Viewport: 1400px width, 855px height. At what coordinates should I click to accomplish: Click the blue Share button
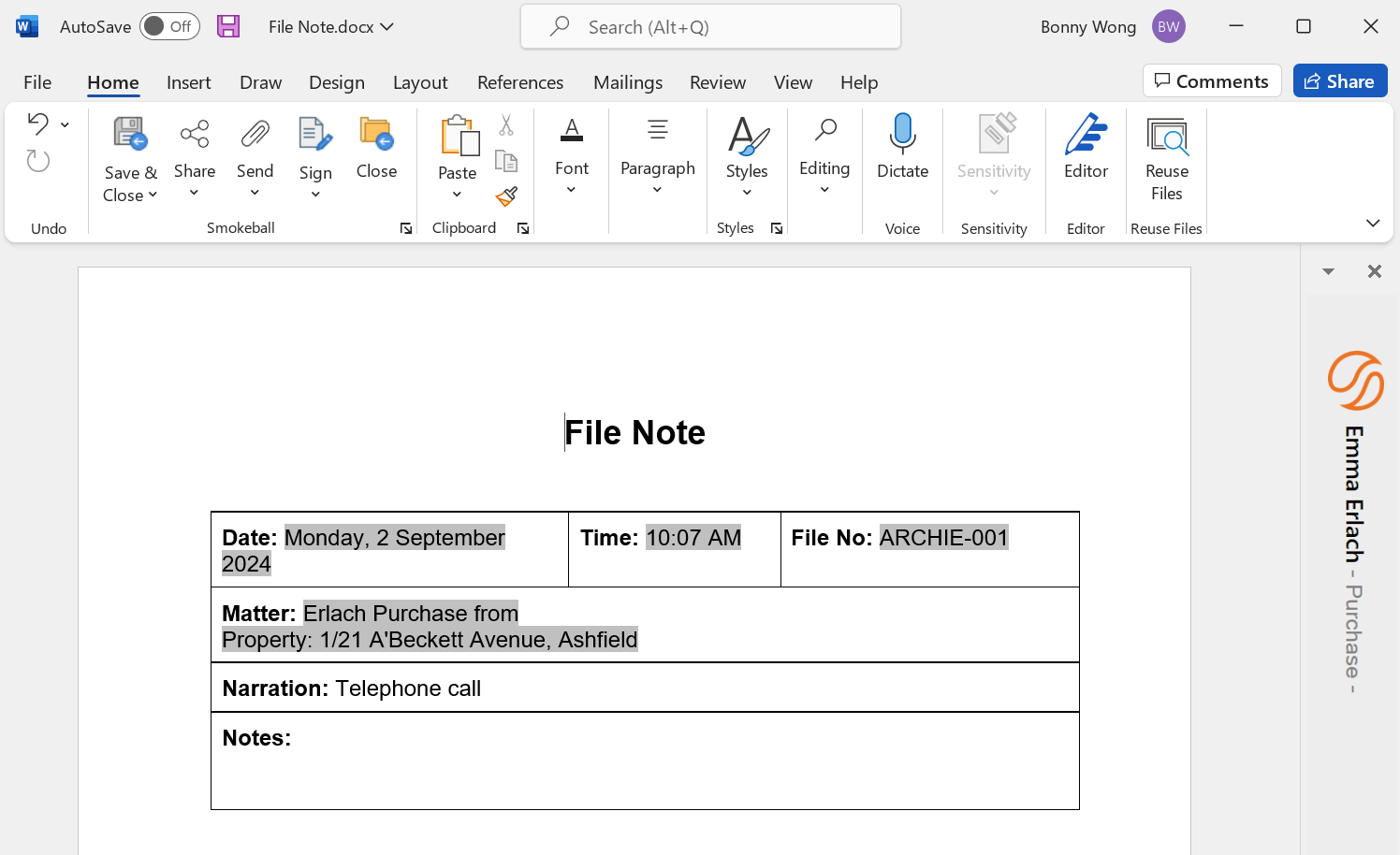[x=1339, y=81]
